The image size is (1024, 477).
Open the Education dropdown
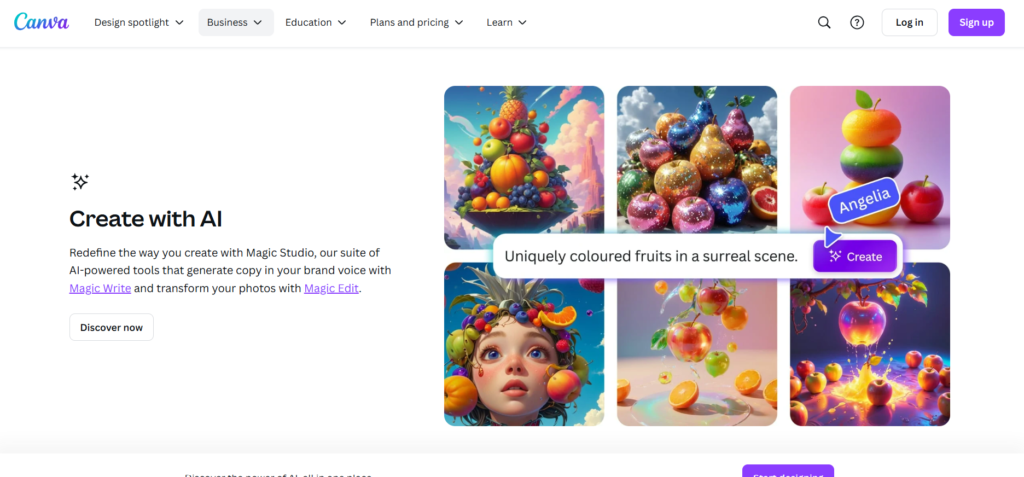(x=315, y=22)
